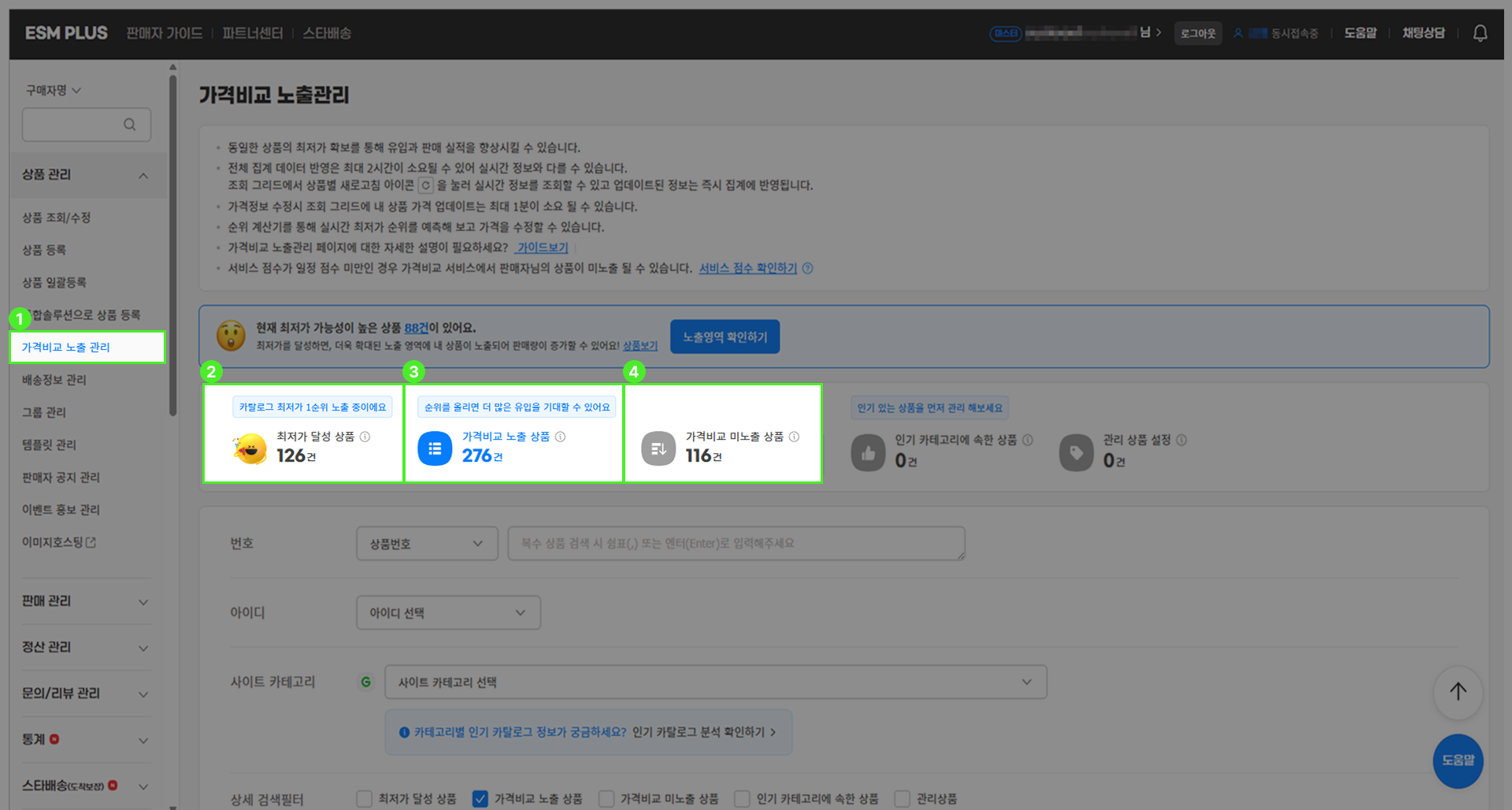Click the refresh icon in the instructions

tap(425, 185)
